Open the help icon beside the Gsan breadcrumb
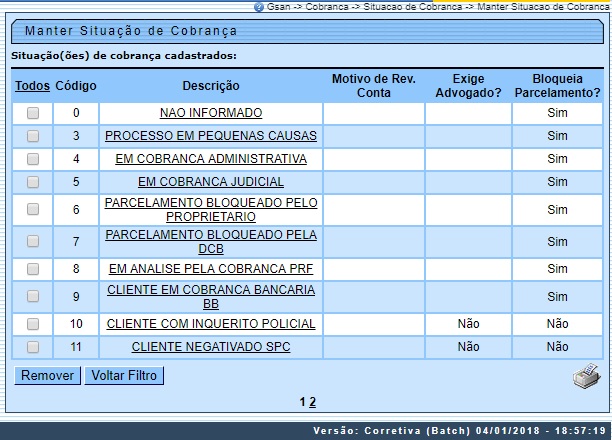Image resolution: width=612 pixels, height=440 pixels. point(259,7)
